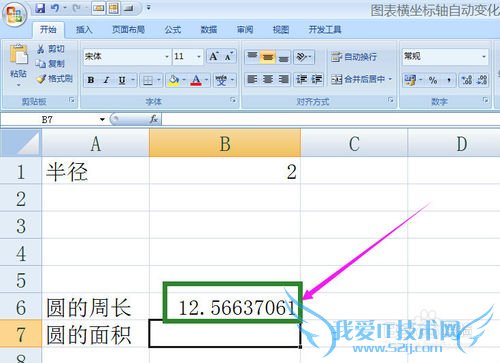Expand the fill color dropdown arrow
This screenshot has width=500, height=363.
pos(184,80)
